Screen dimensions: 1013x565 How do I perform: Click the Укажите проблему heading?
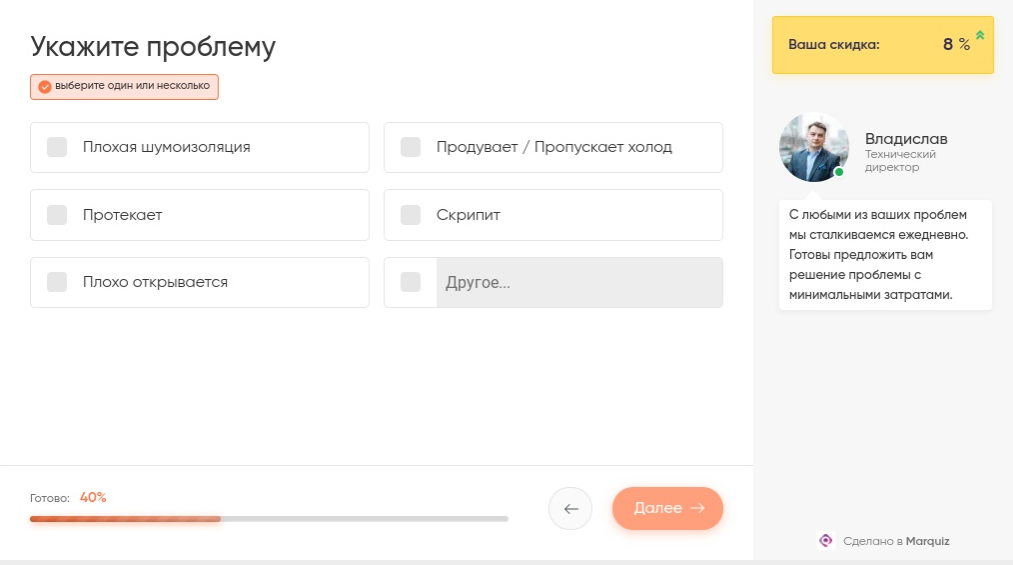(152, 47)
